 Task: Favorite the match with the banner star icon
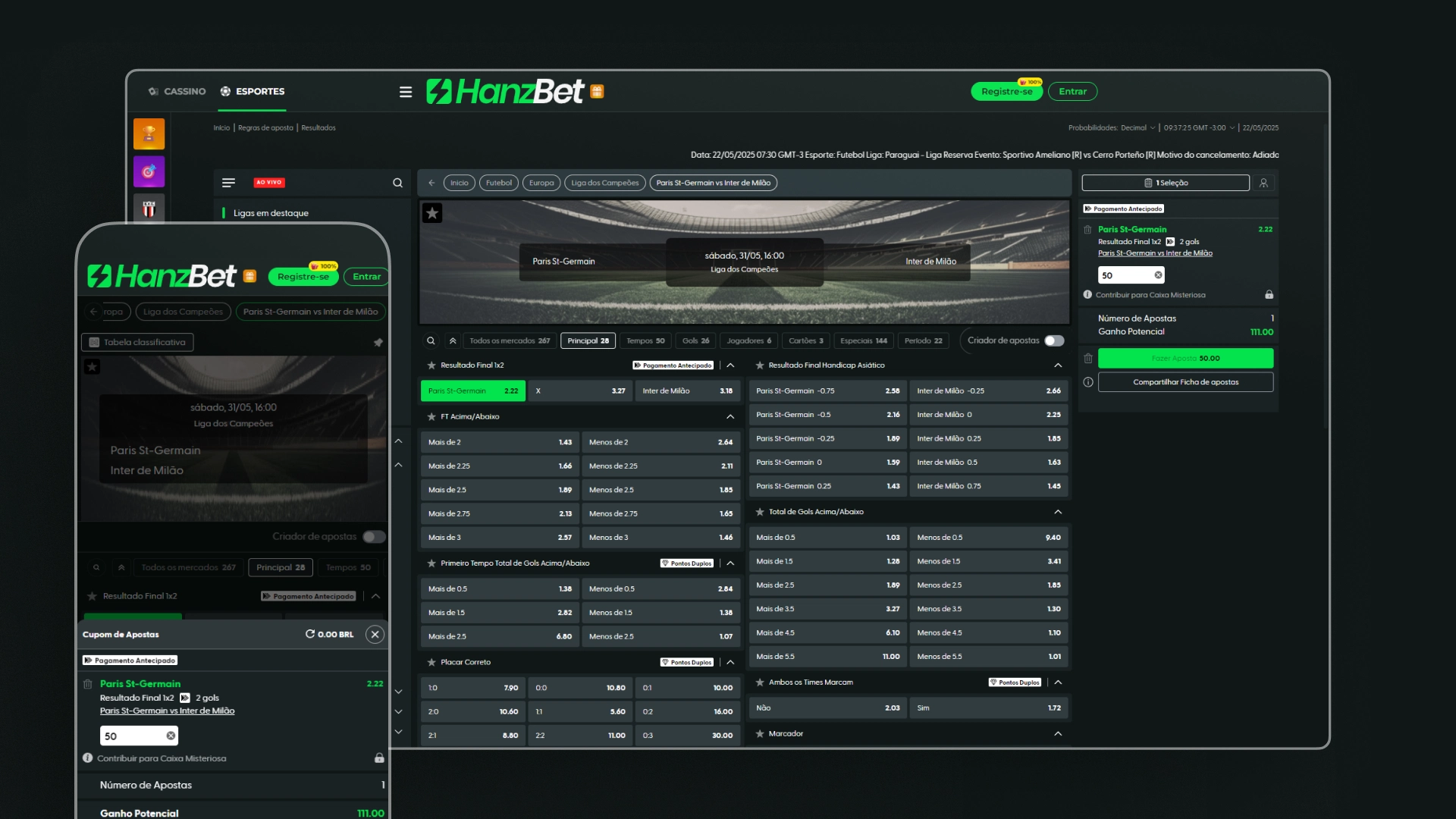[432, 213]
